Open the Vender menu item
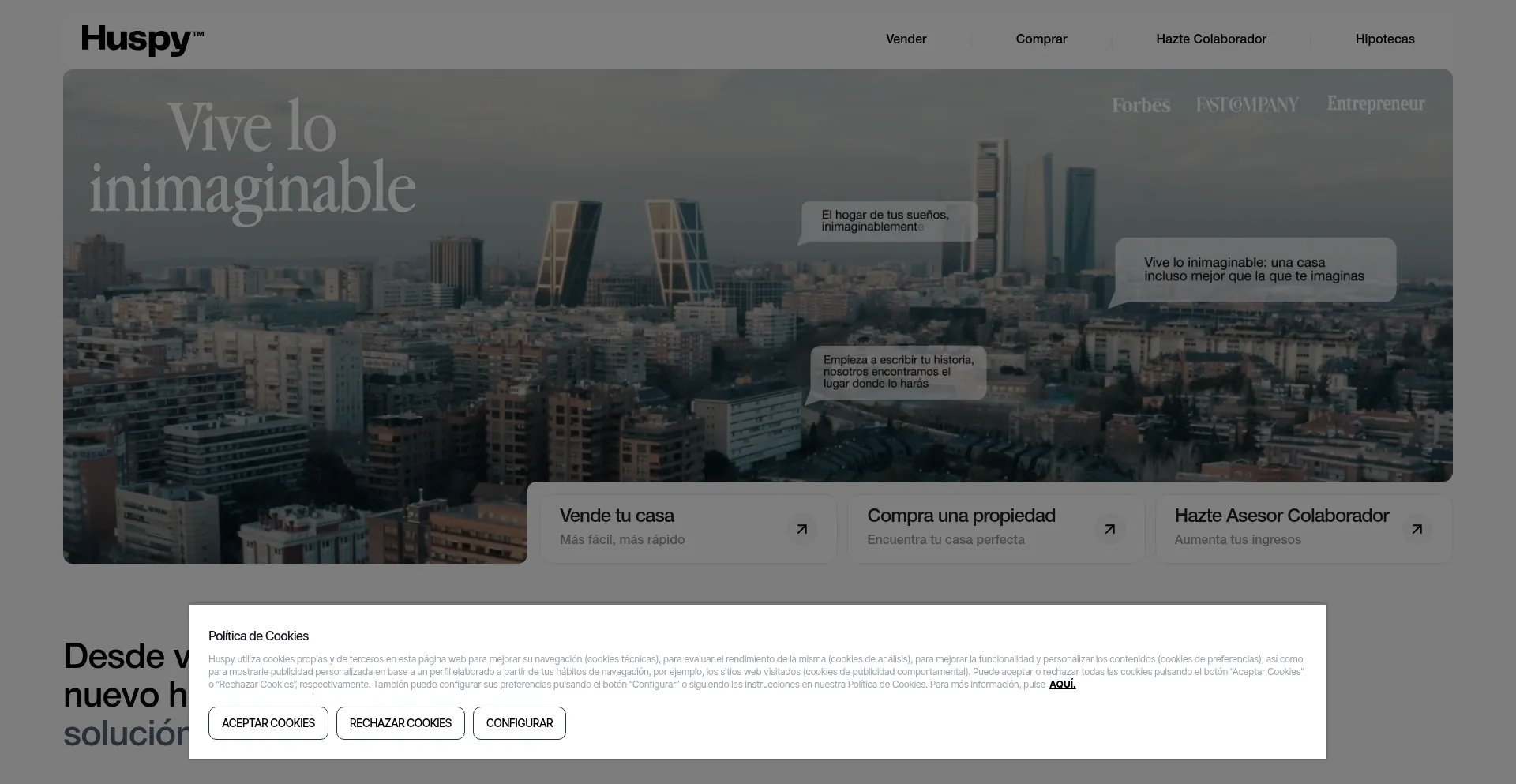The image size is (1516, 784). click(x=906, y=39)
